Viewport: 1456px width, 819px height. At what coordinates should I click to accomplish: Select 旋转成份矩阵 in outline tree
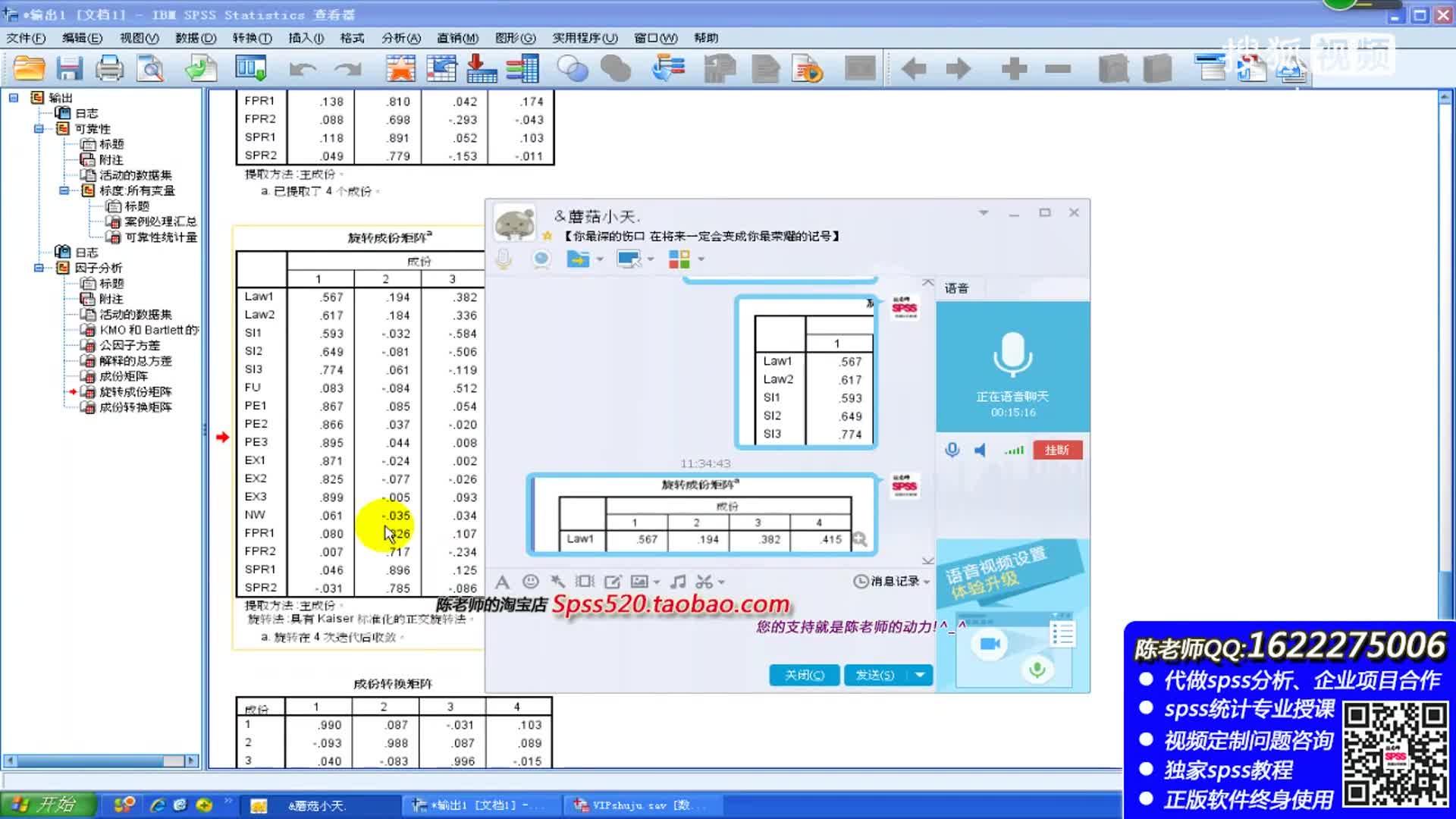coord(135,392)
